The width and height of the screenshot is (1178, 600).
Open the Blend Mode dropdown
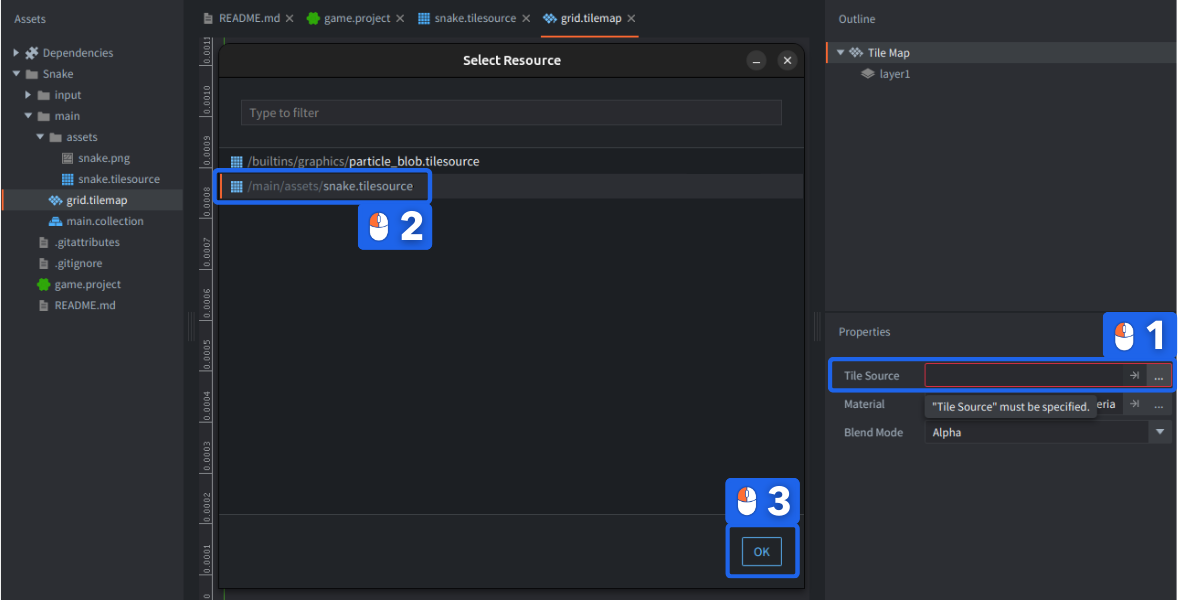point(1159,432)
